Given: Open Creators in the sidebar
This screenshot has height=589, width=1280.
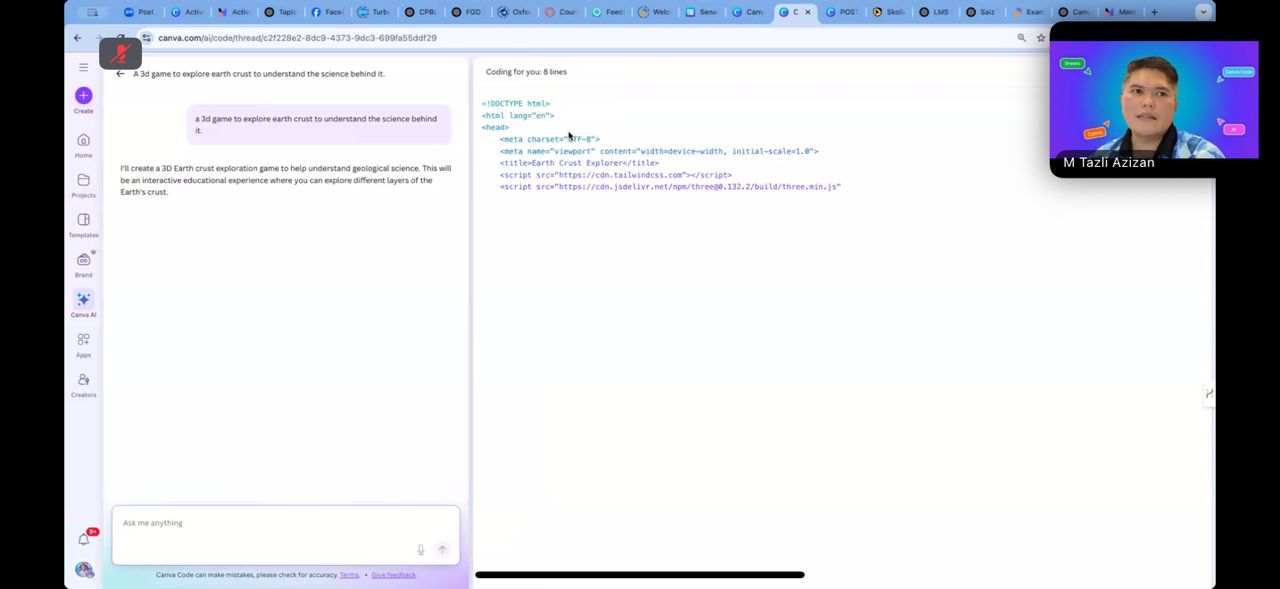Looking at the screenshot, I should tap(83, 385).
